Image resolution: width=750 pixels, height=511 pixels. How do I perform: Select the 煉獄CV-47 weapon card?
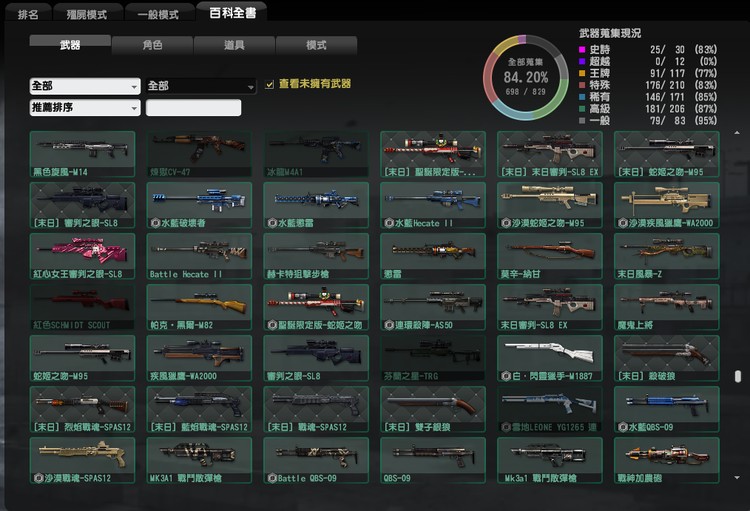coord(199,154)
